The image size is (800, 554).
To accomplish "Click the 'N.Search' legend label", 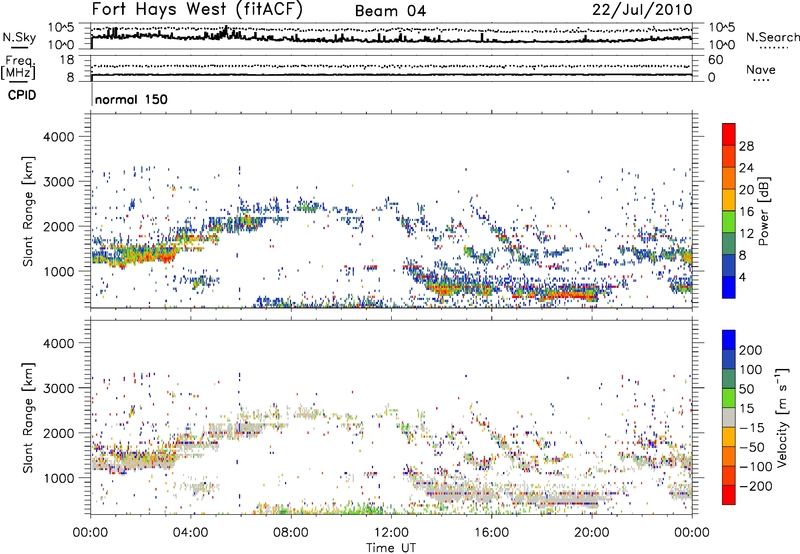I will tap(772, 37).
